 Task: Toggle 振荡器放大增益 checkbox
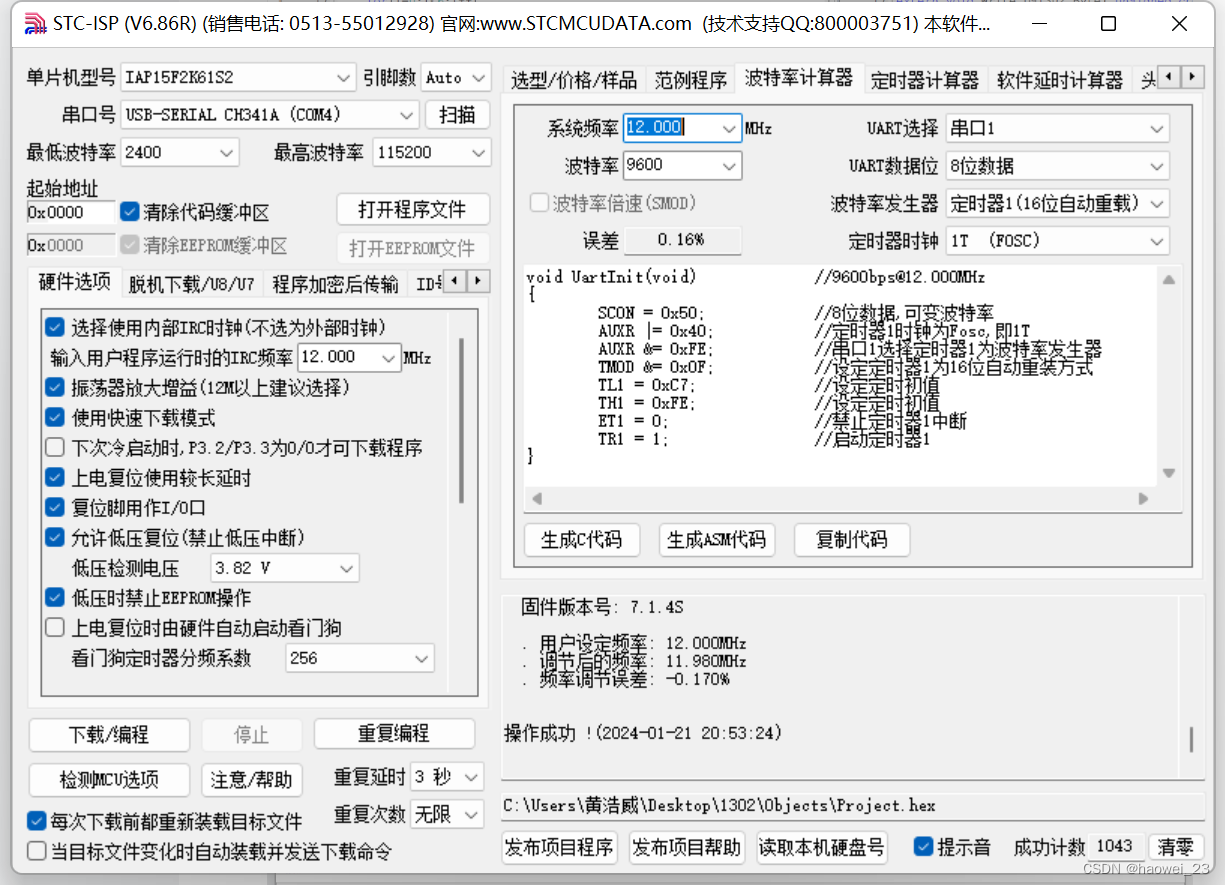click(x=55, y=387)
